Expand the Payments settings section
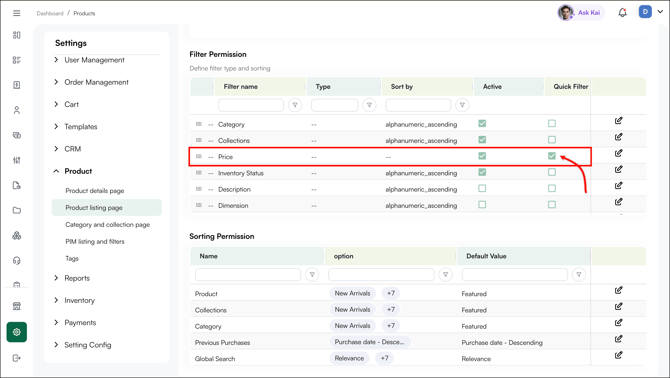 tap(75, 322)
